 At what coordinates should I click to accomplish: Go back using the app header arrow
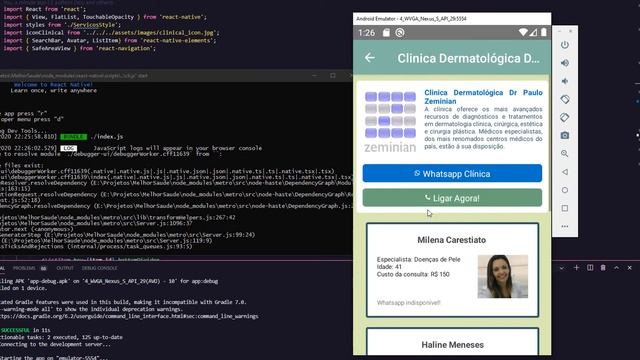370,58
